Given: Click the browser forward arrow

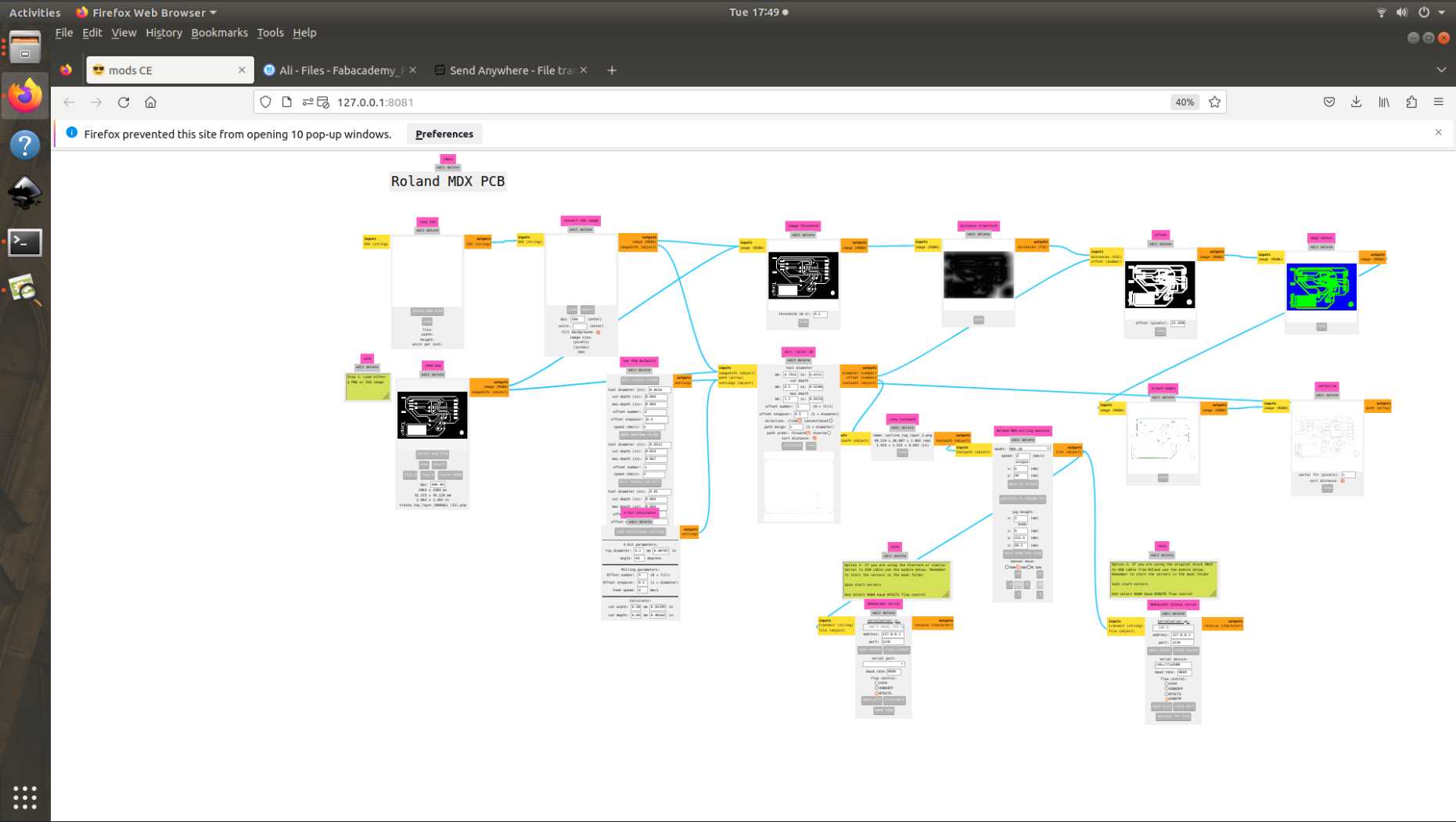Looking at the screenshot, I should [x=96, y=102].
